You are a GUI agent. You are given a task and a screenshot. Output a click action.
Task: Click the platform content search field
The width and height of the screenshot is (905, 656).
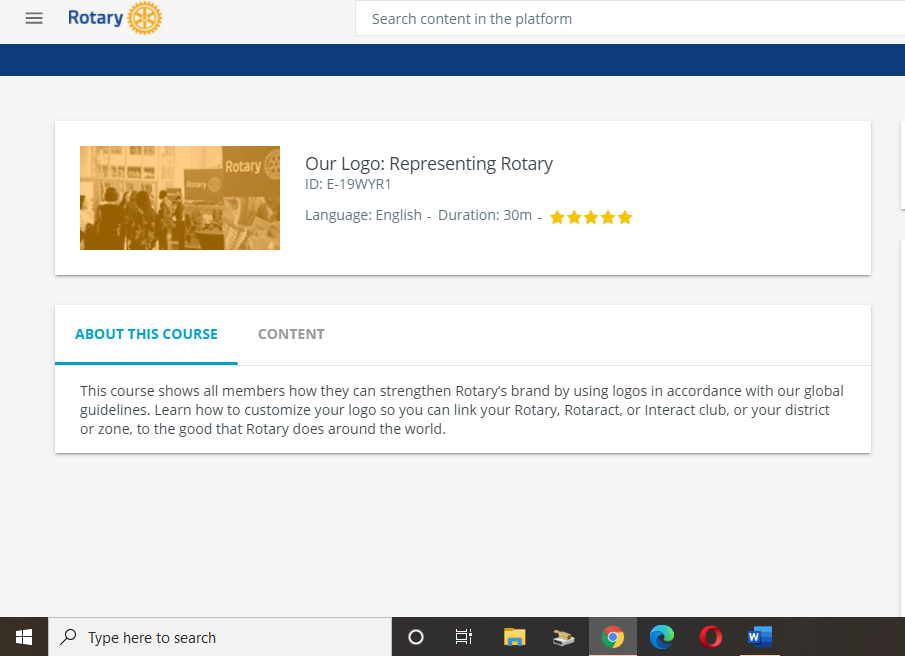point(630,19)
